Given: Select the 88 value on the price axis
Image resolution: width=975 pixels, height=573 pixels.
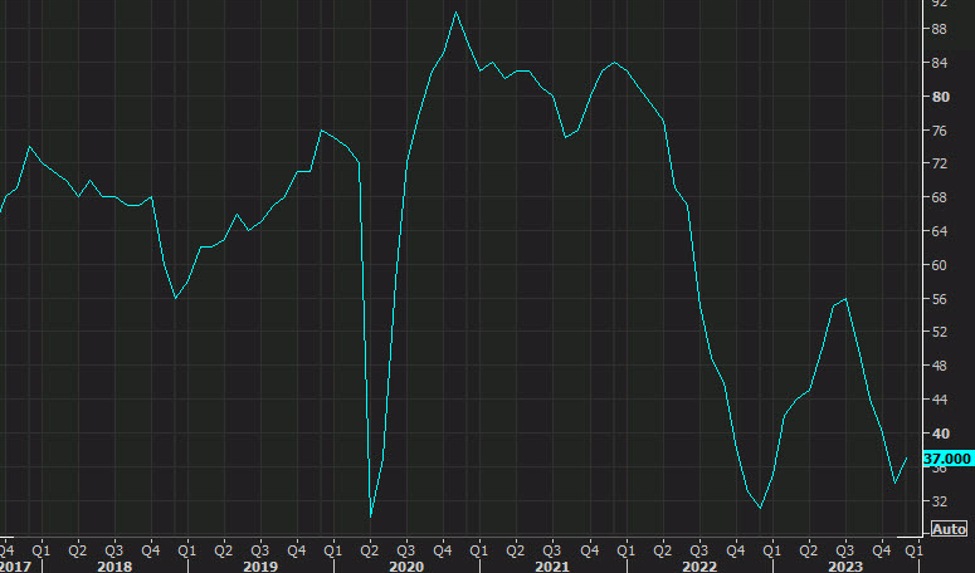Looking at the screenshot, I should [x=939, y=29].
